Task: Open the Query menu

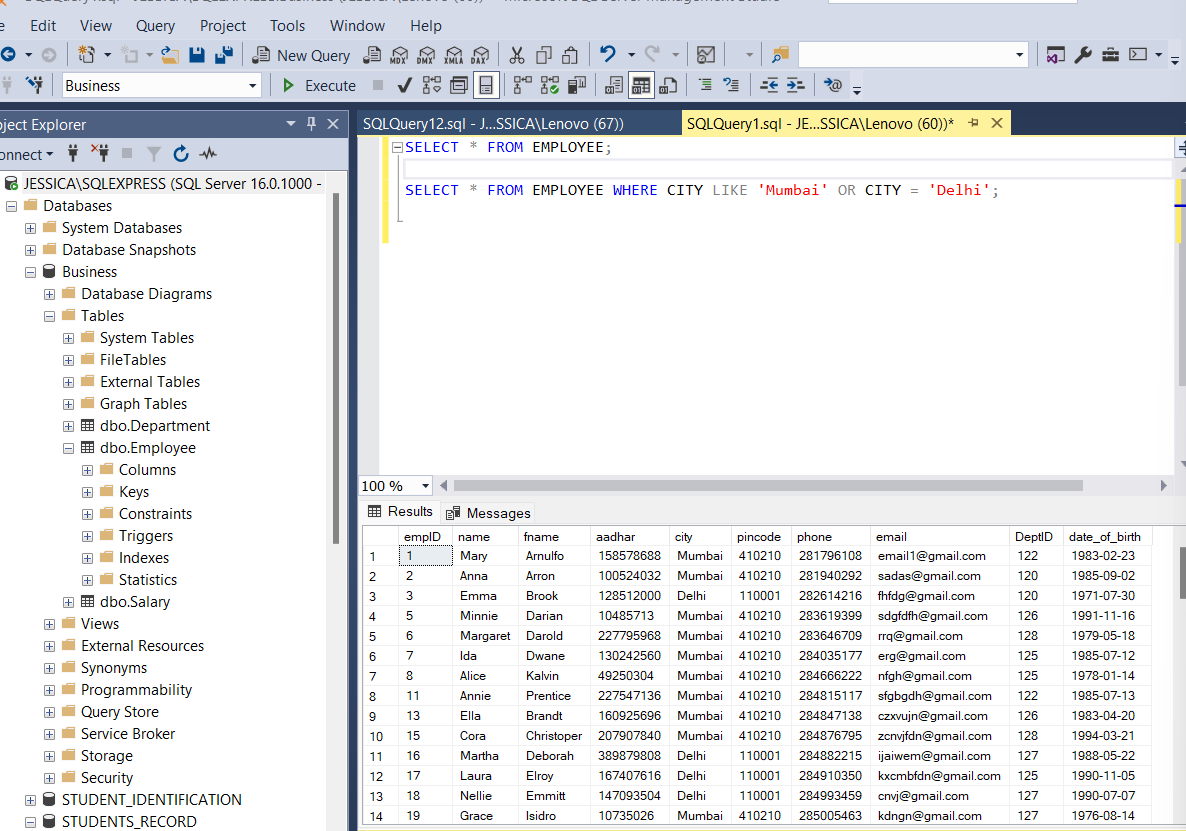Action: (155, 25)
